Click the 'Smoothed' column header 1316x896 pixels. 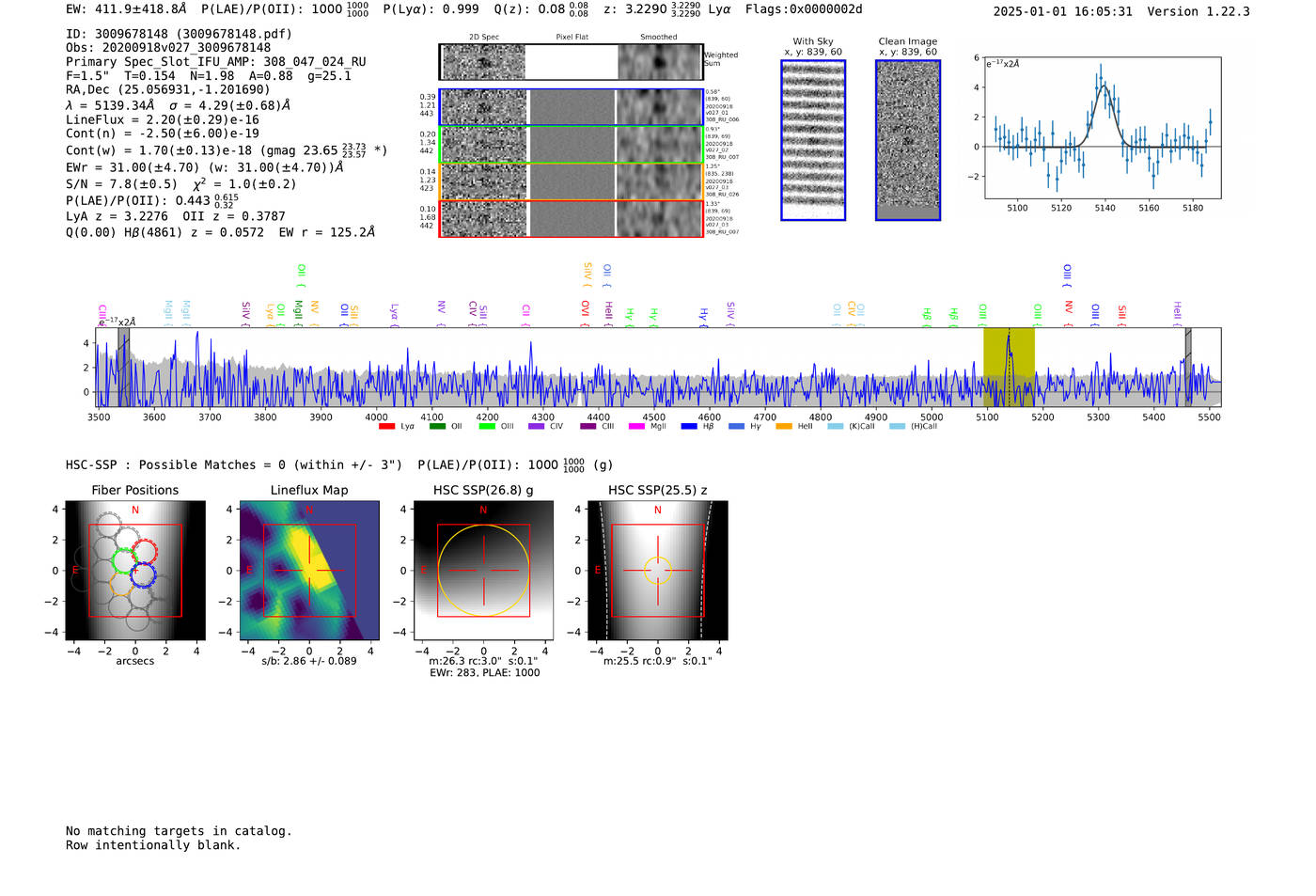[659, 38]
